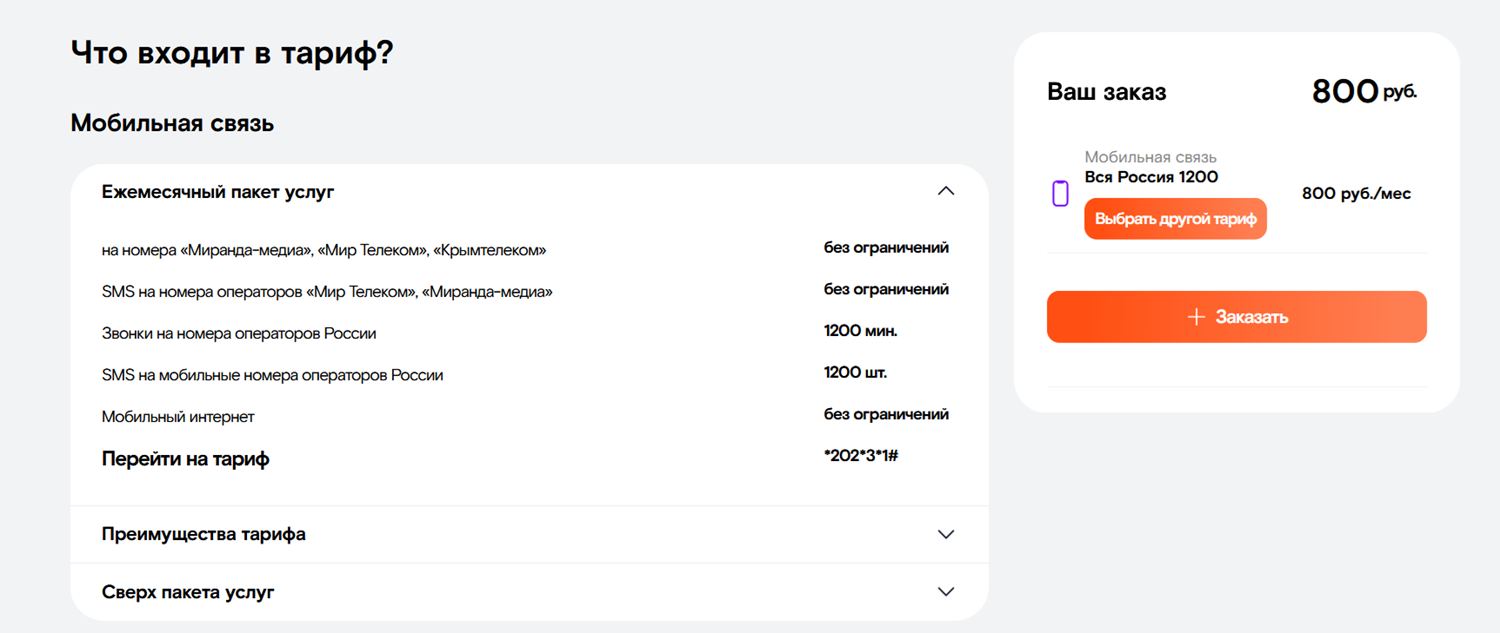
Task: Click the plus icon on Заказать button
Action: click(1195, 317)
